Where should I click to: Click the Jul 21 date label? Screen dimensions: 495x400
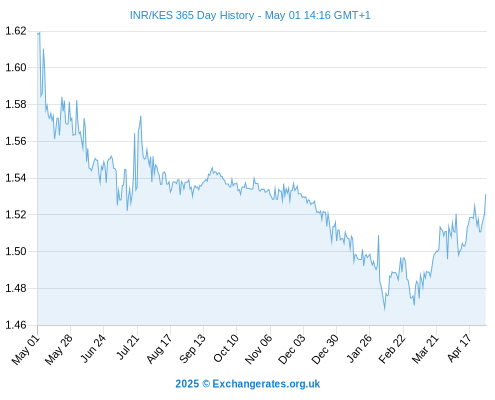pyautogui.click(x=127, y=348)
